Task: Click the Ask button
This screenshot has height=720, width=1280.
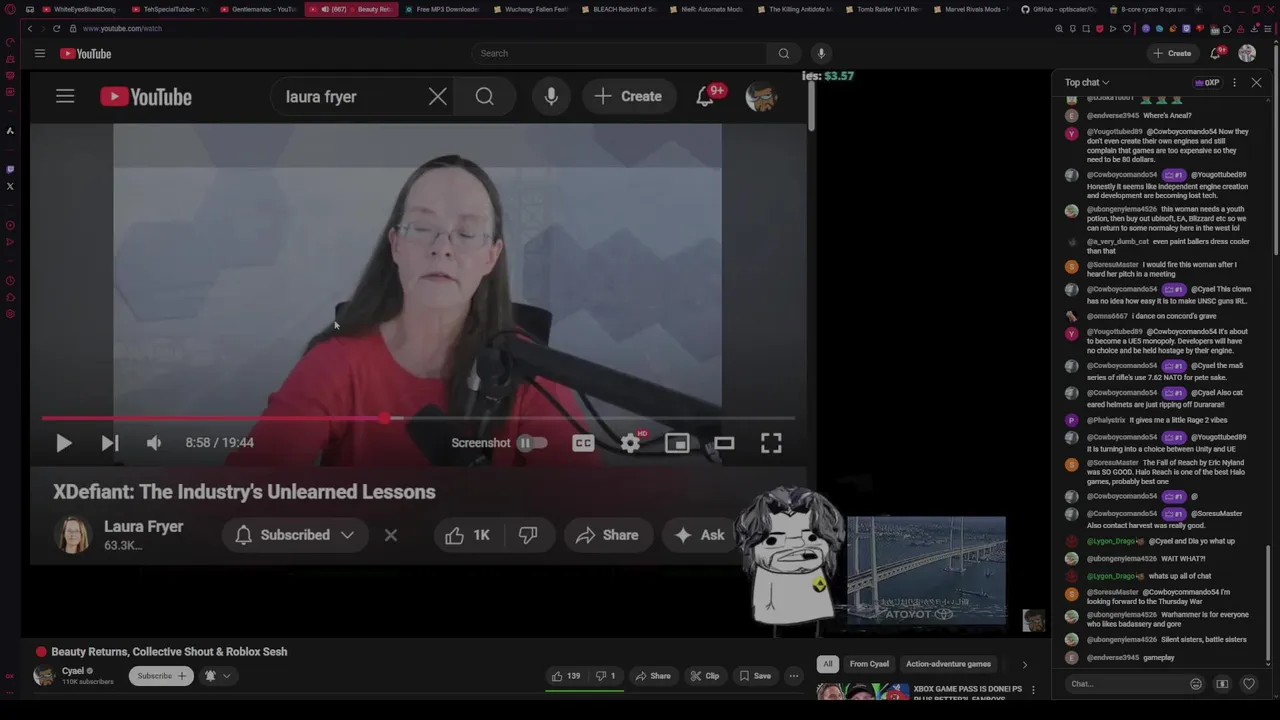Action: [x=700, y=535]
